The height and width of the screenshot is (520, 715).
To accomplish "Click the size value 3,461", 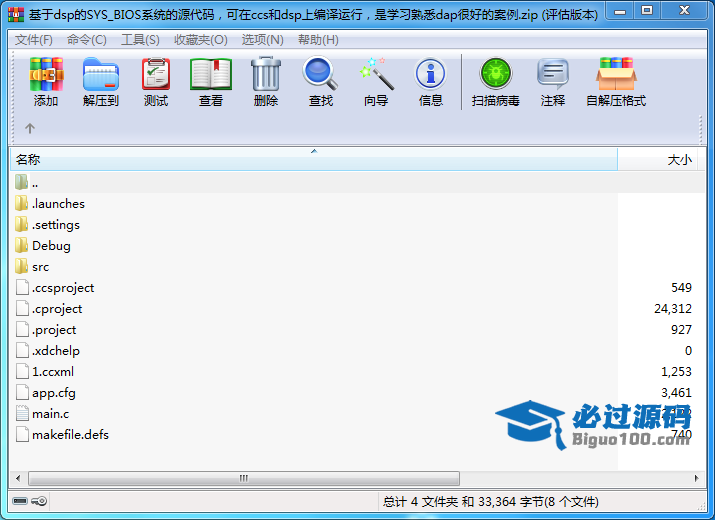I will [x=676, y=393].
